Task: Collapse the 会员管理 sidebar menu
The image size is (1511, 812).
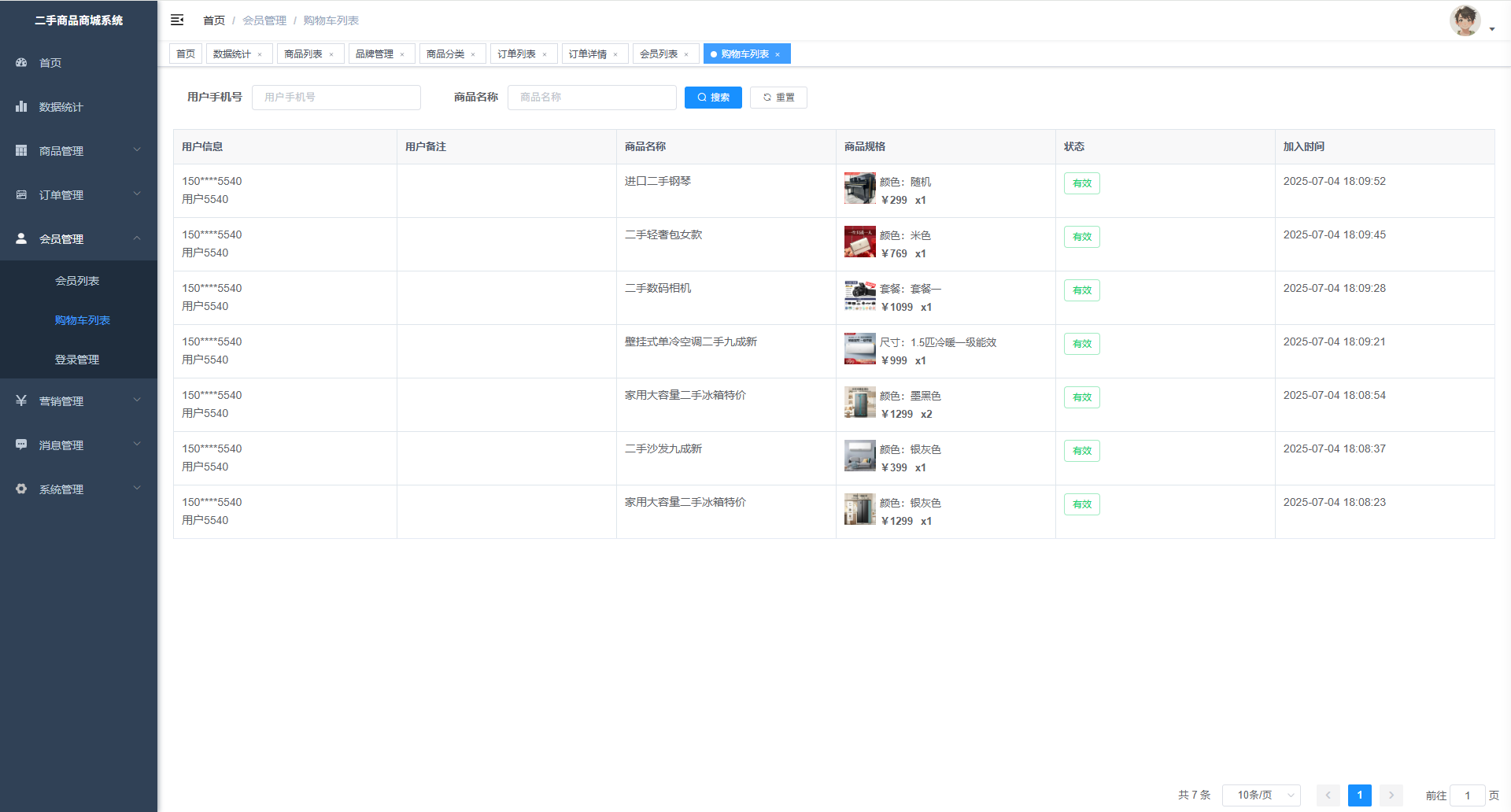Action: pos(79,239)
